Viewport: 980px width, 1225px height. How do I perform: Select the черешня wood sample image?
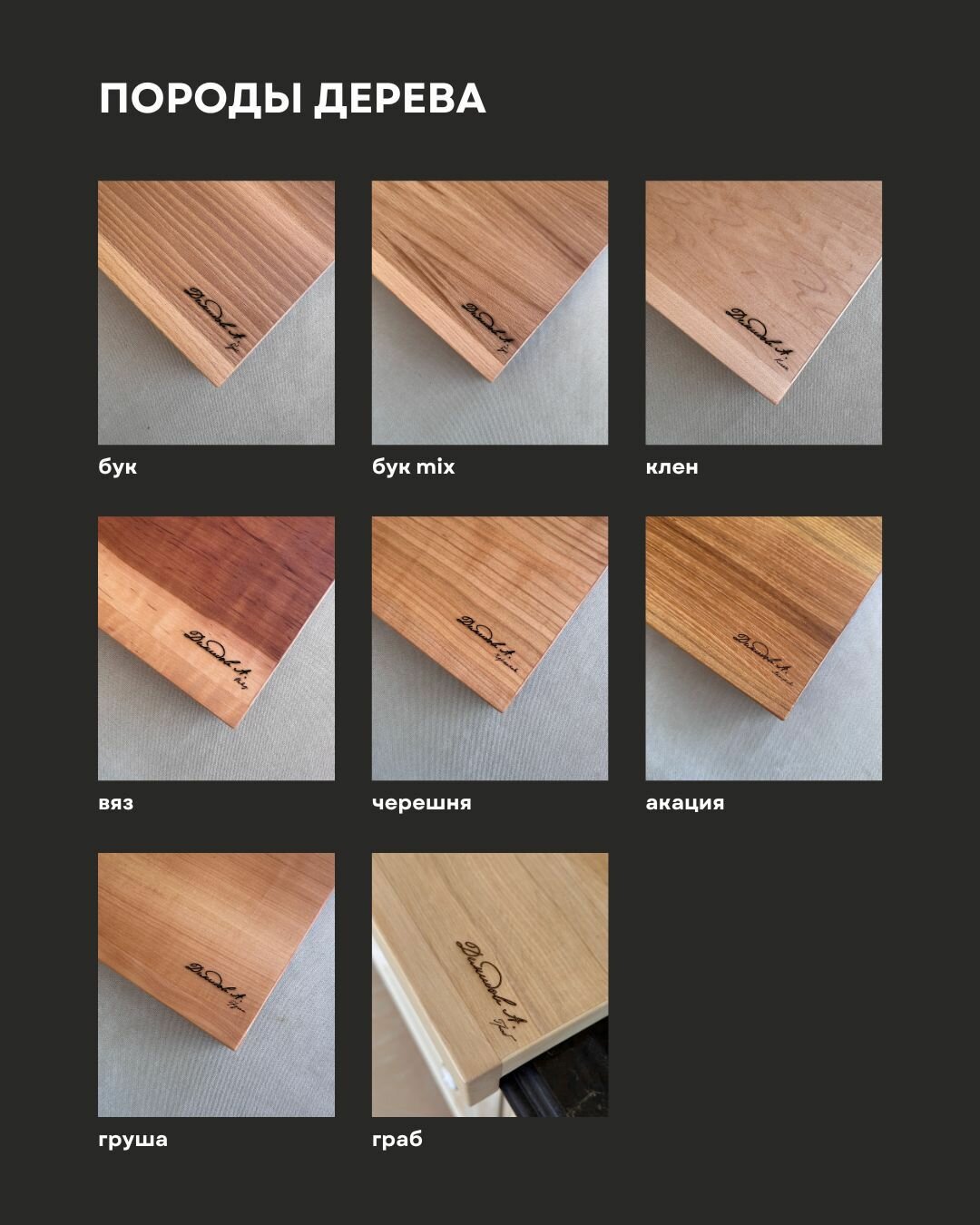coord(490,648)
